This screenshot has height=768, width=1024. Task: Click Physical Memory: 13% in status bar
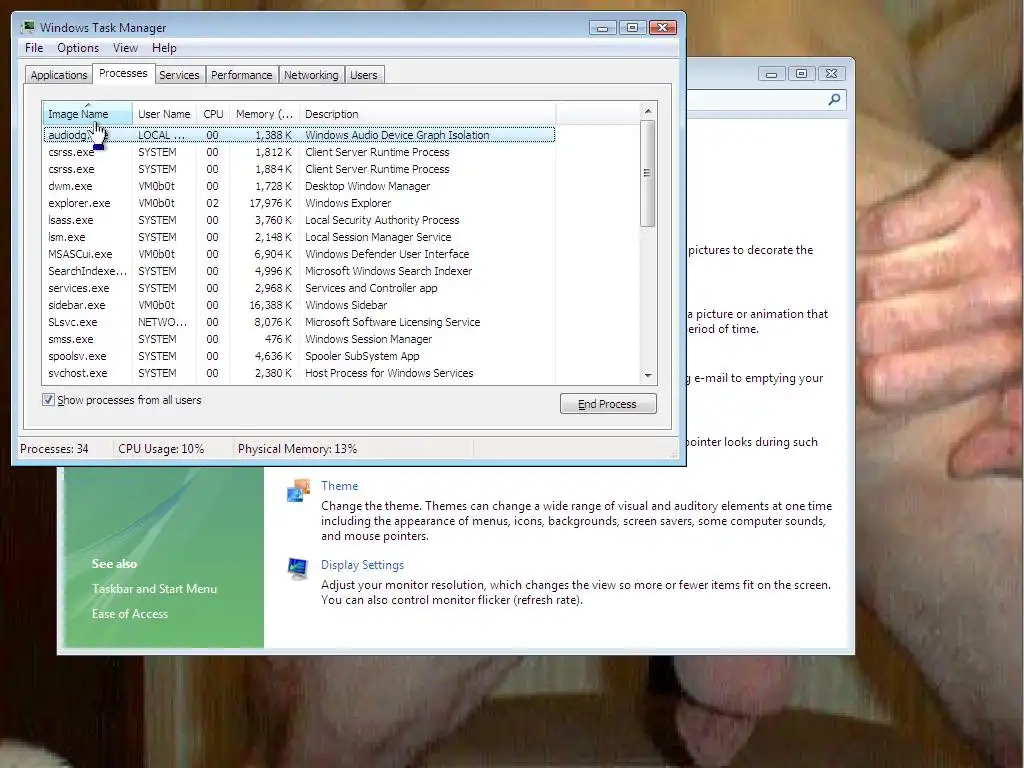[x=297, y=449]
